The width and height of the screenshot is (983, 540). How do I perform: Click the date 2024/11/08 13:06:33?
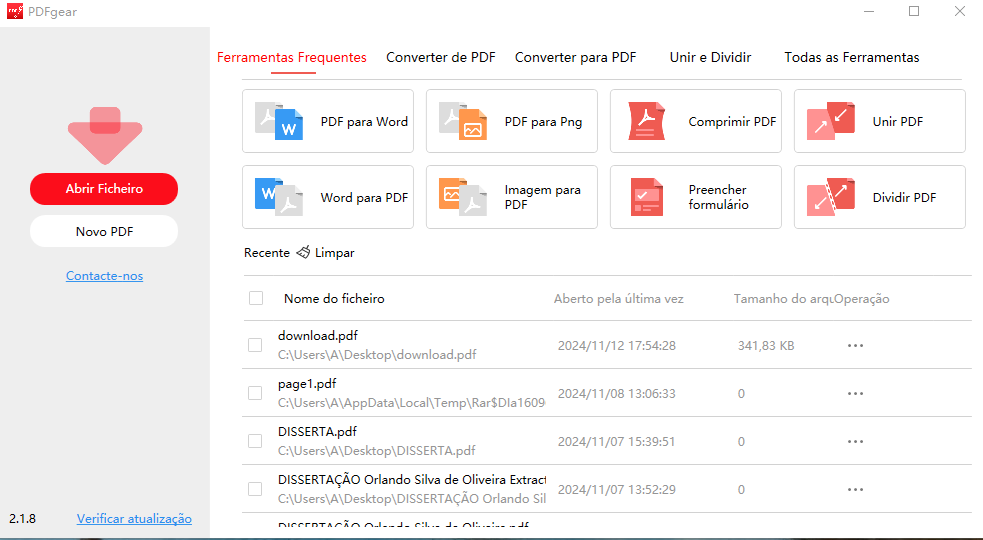[617, 393]
